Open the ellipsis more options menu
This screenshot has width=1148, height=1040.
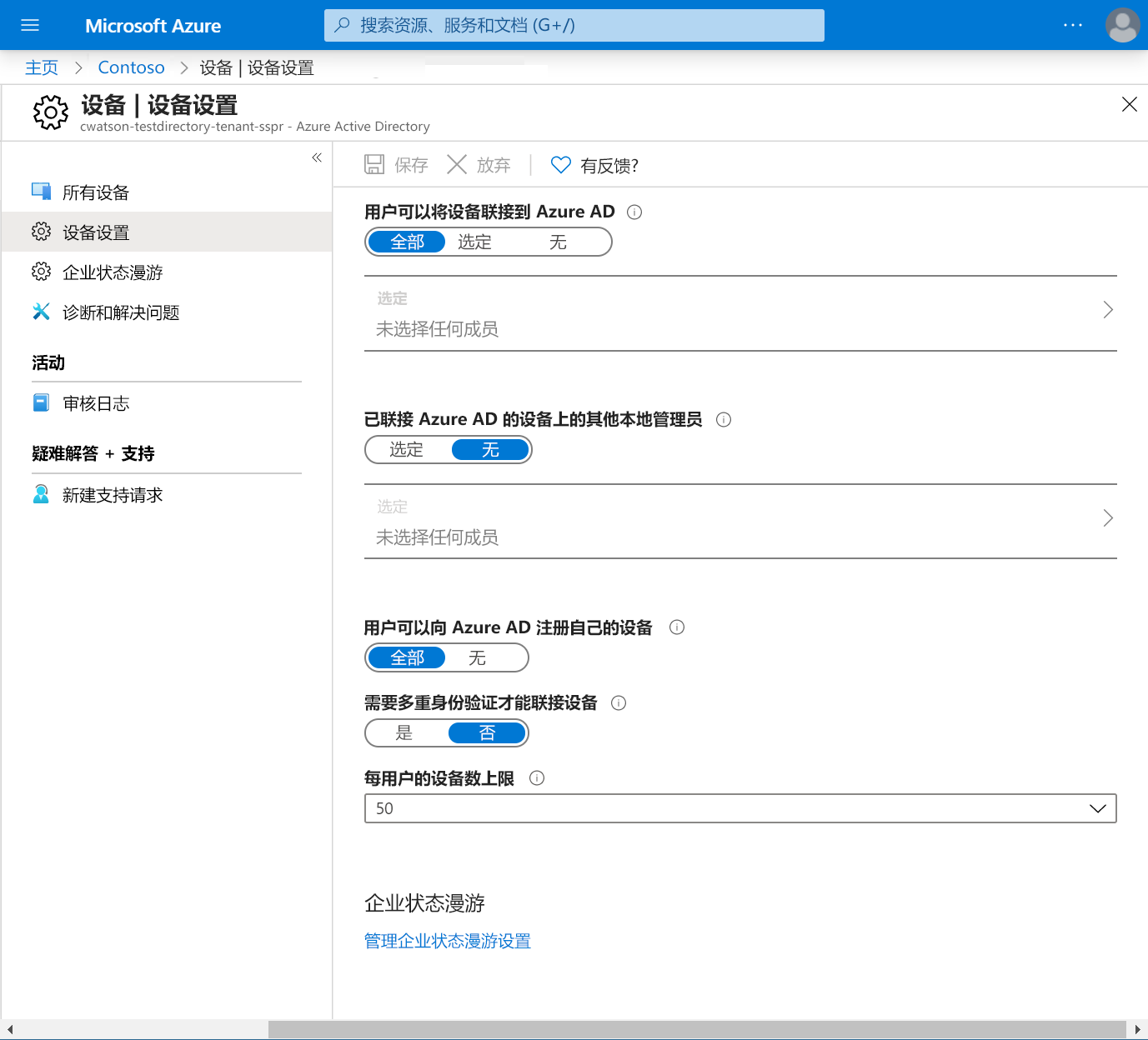1073,25
